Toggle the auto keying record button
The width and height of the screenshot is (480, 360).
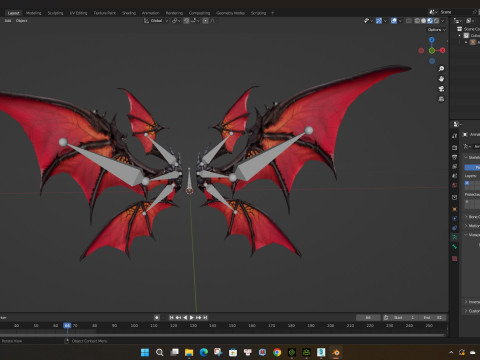[157, 318]
